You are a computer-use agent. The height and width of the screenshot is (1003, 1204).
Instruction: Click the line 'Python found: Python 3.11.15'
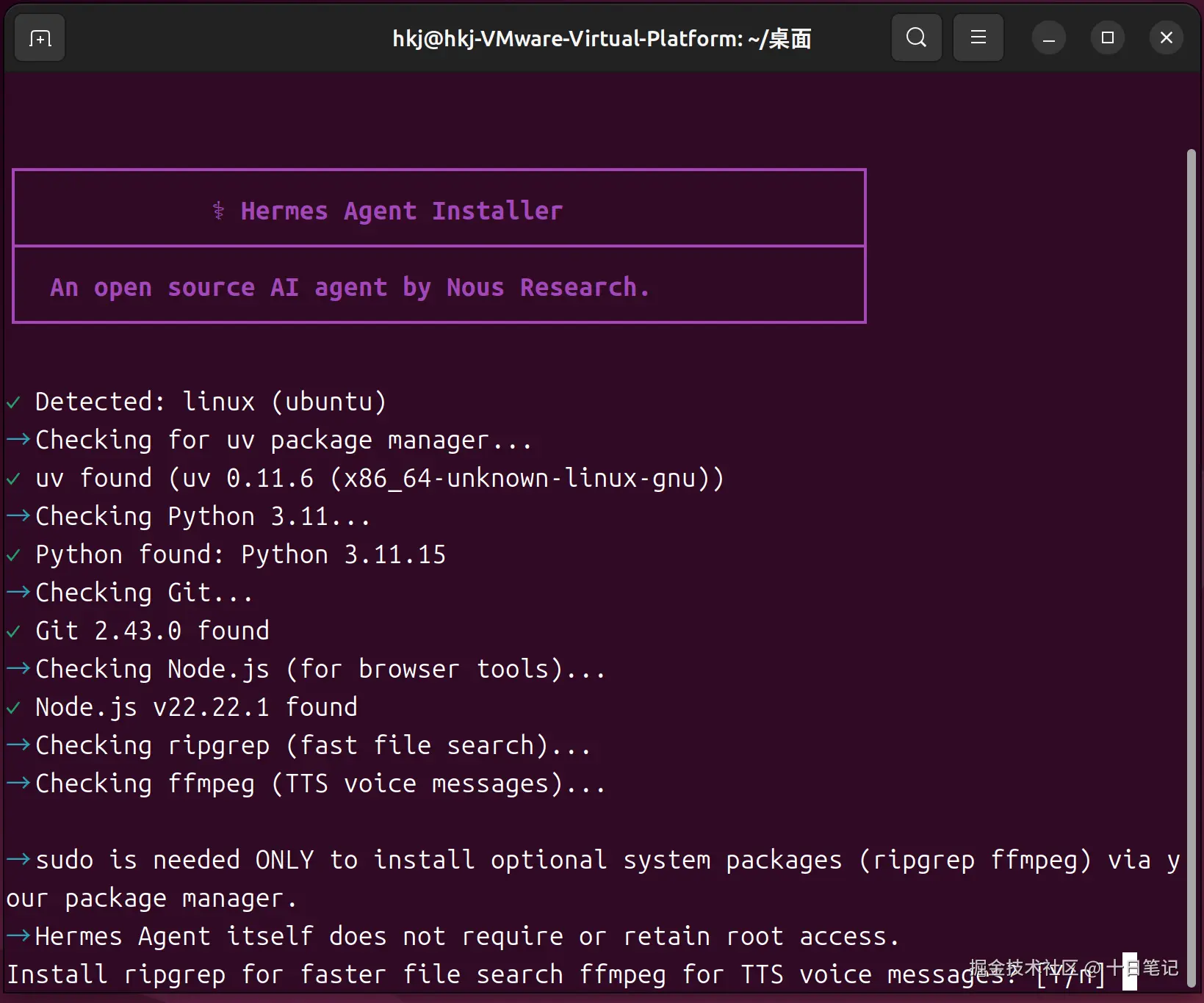pos(240,555)
